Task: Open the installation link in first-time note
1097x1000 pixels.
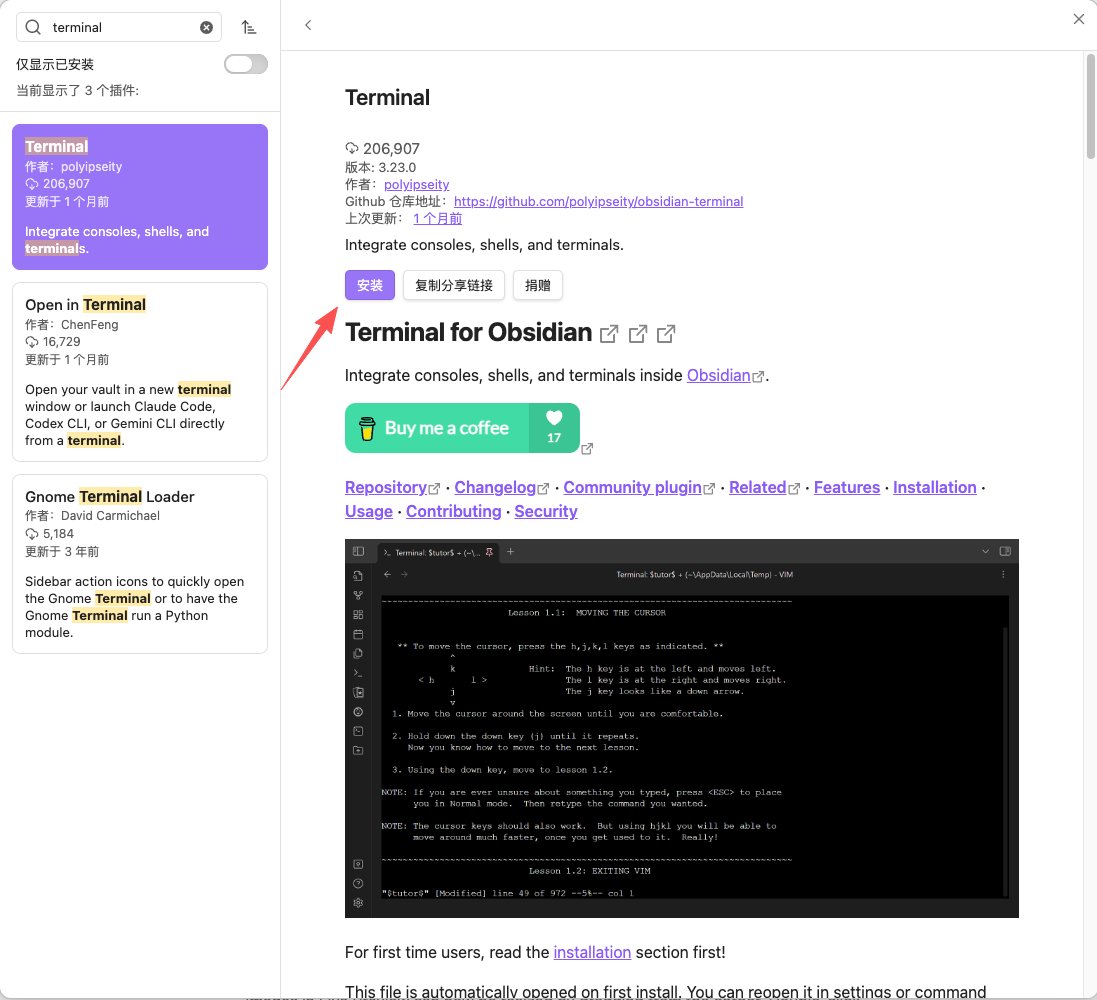Action: pos(592,952)
